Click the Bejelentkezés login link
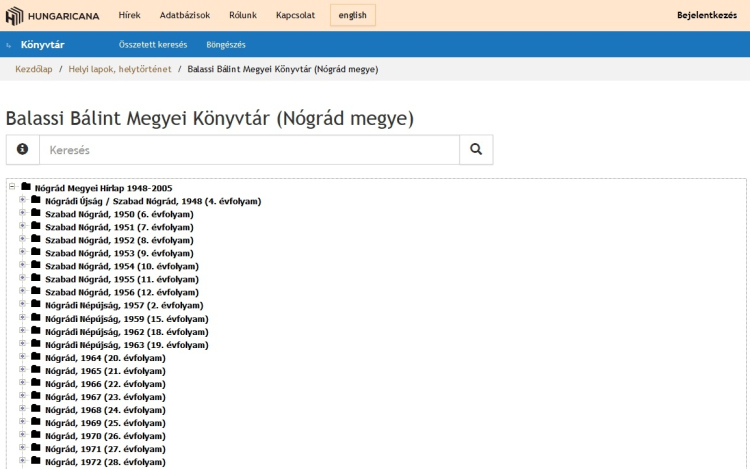 tap(706, 15)
